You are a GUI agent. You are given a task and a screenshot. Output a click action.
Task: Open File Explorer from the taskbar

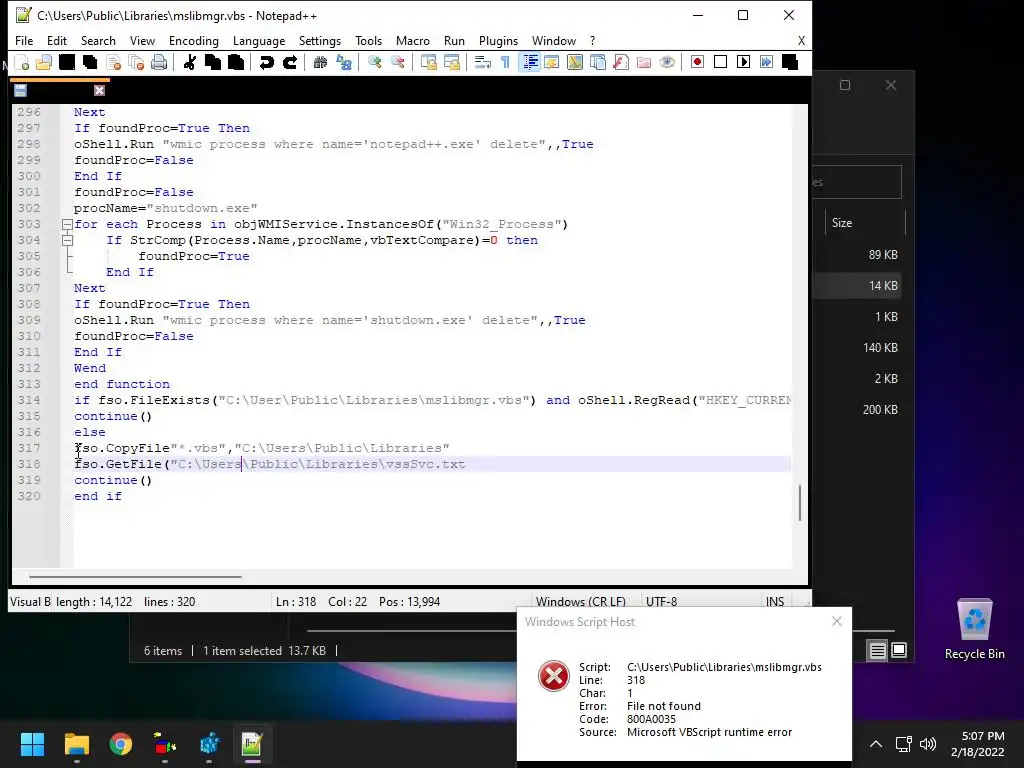[x=76, y=744]
